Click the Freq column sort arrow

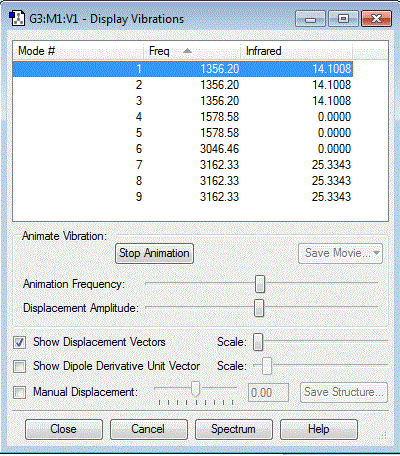pyautogui.click(x=187, y=51)
